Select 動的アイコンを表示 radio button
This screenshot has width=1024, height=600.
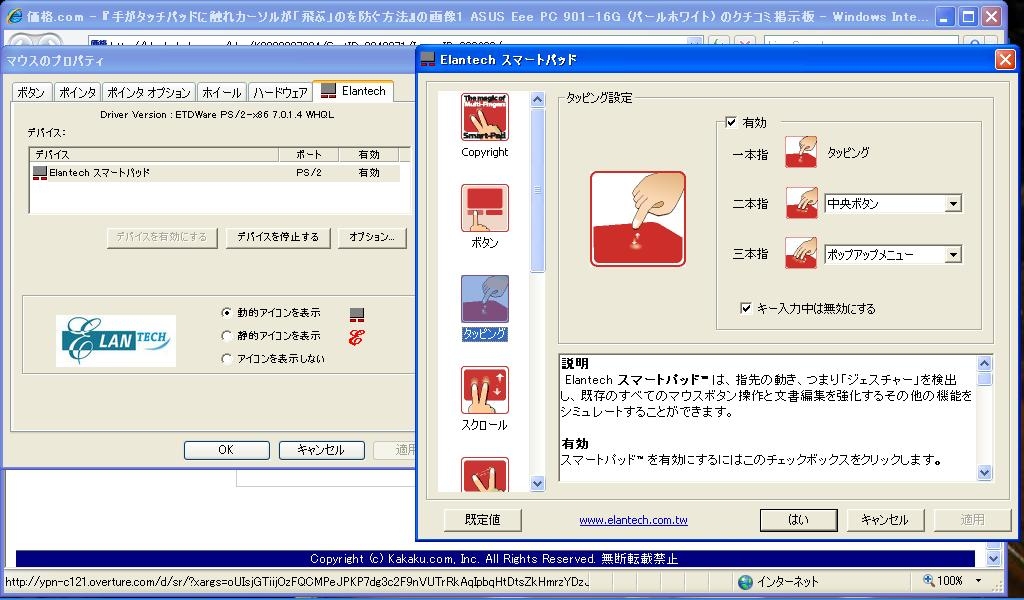click(226, 313)
